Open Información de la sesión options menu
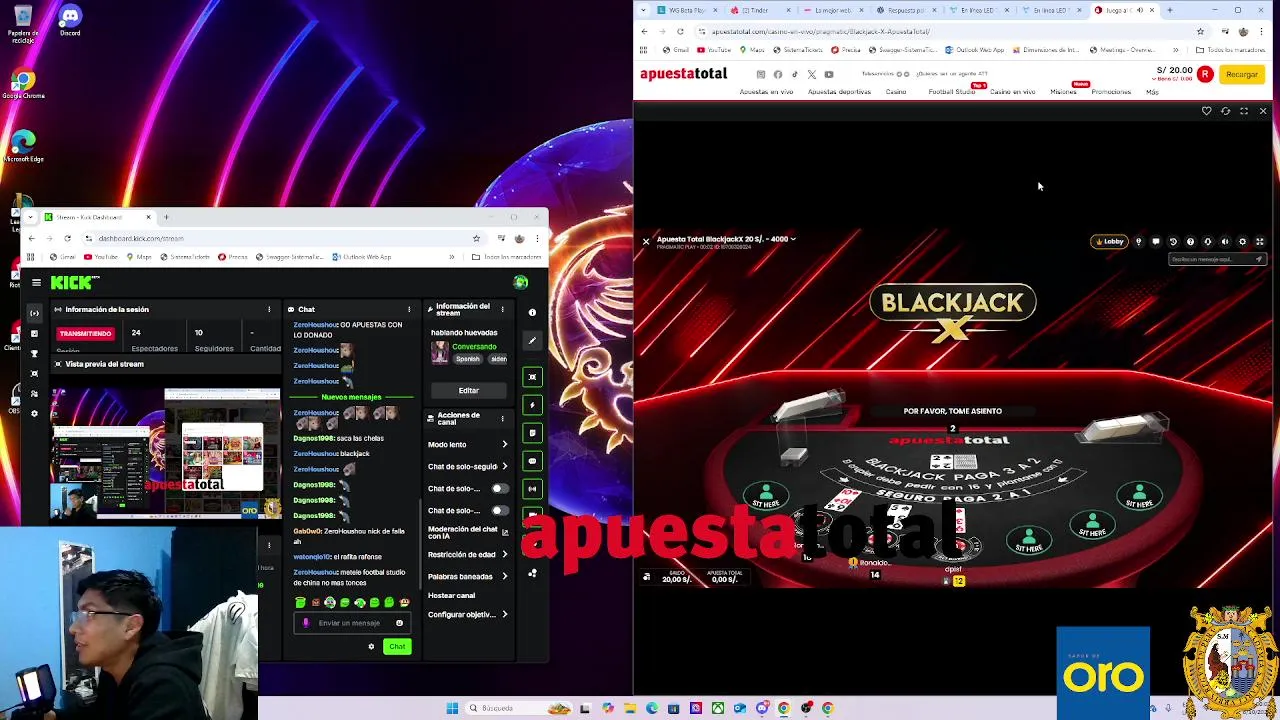 pyautogui.click(x=269, y=310)
